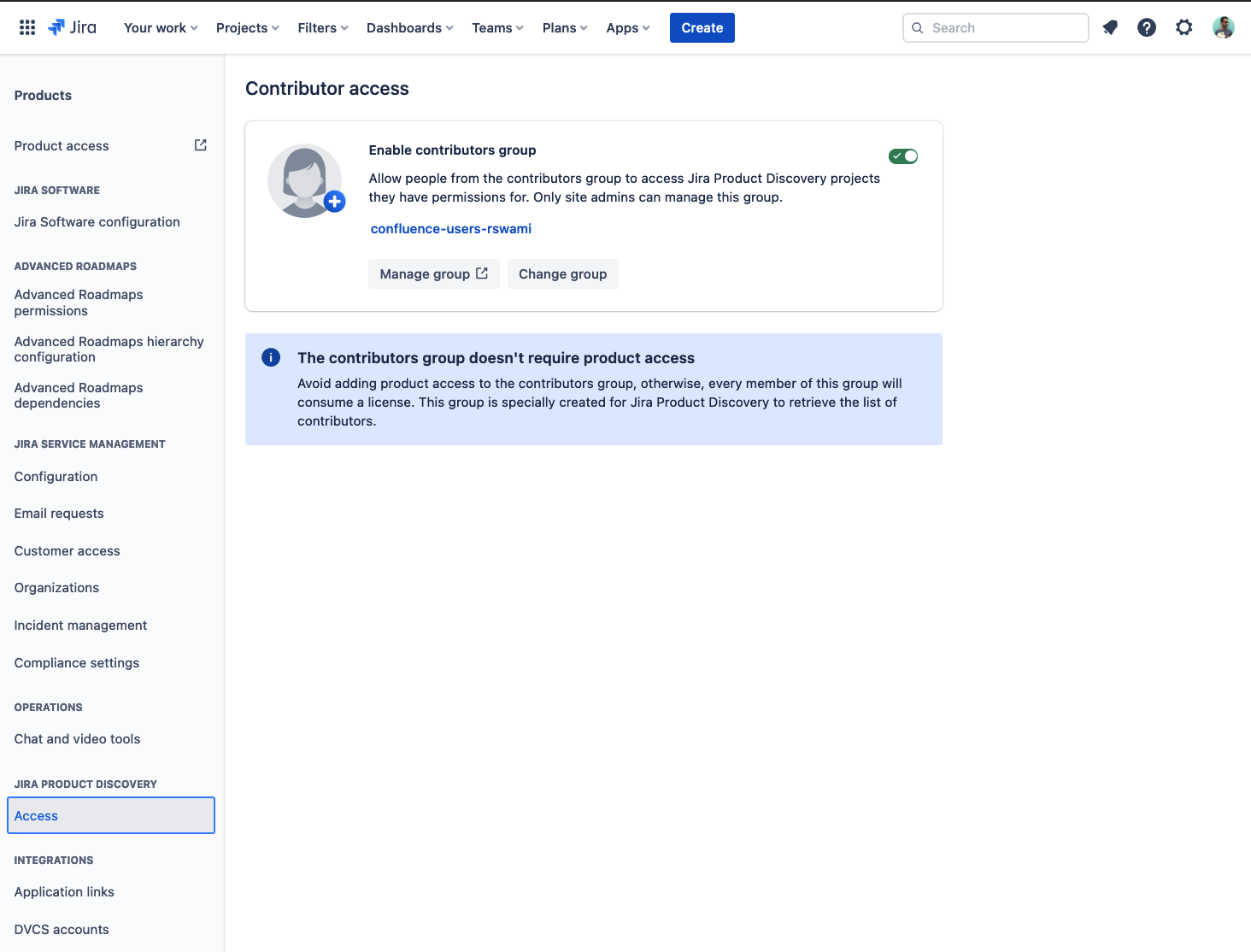Viewport: 1251px width, 952px height.
Task: Click the Change group button
Action: (x=563, y=273)
